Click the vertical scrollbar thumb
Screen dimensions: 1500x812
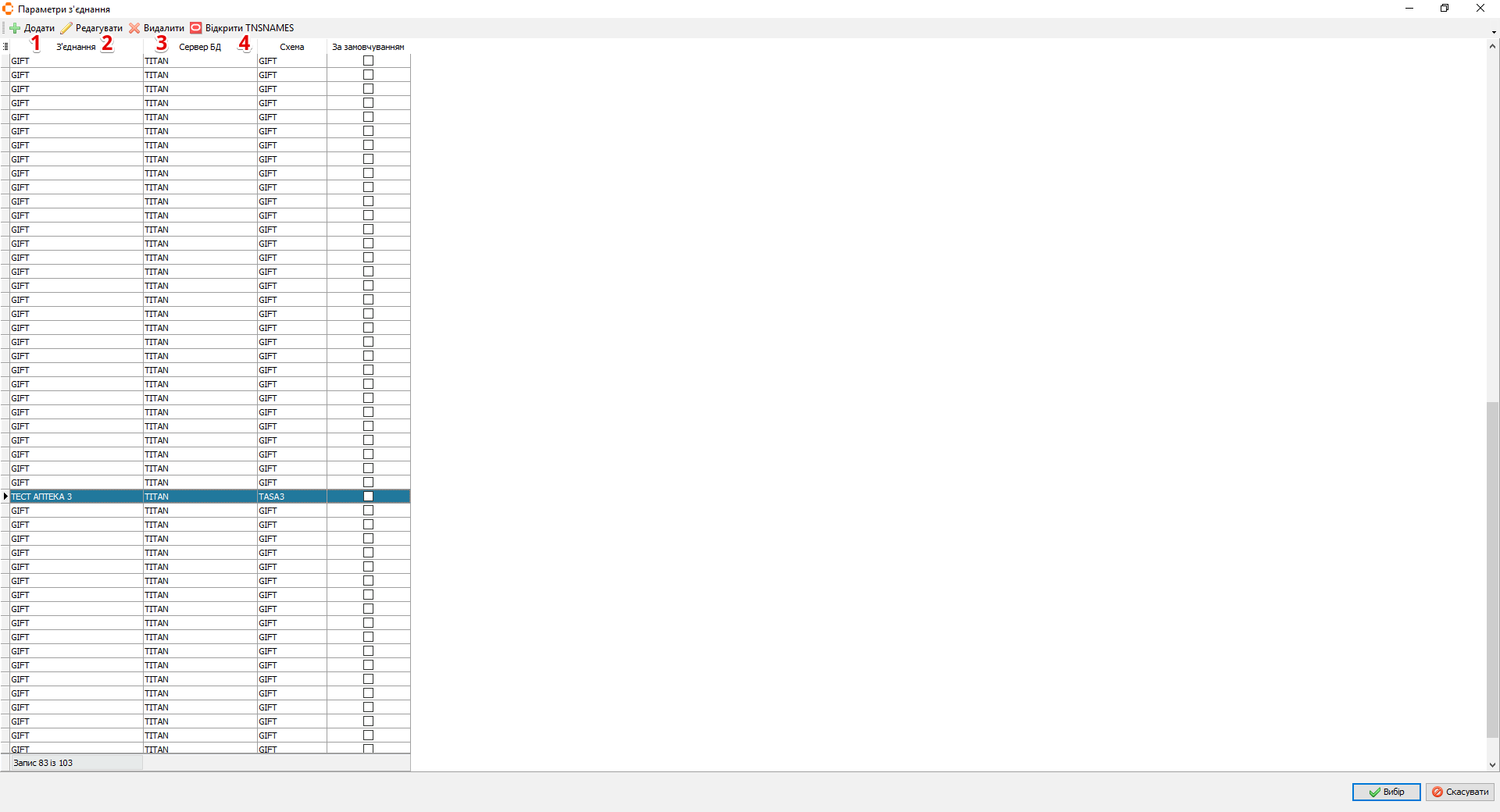(x=1492, y=570)
